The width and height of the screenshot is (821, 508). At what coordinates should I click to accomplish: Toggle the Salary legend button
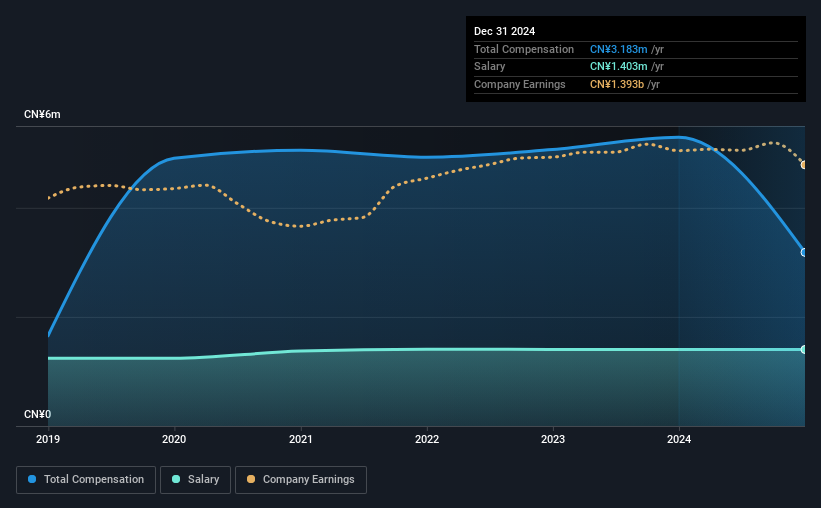pyautogui.click(x=195, y=480)
